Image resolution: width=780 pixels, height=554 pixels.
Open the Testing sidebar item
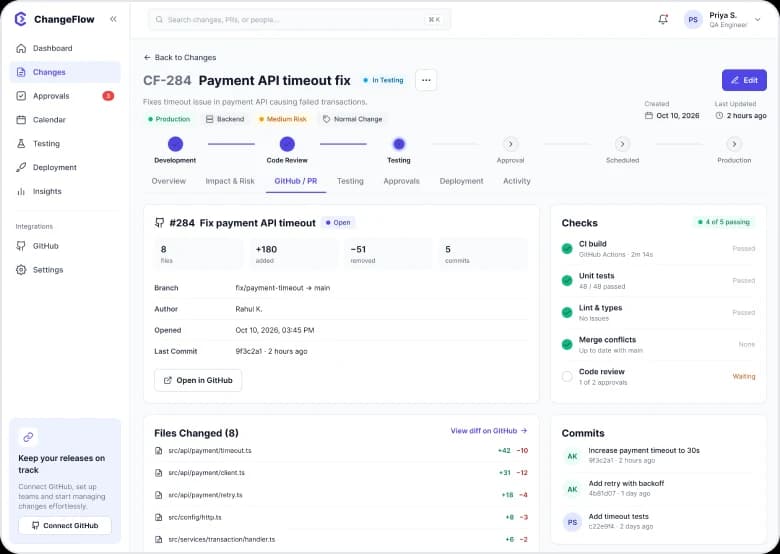[65, 144]
